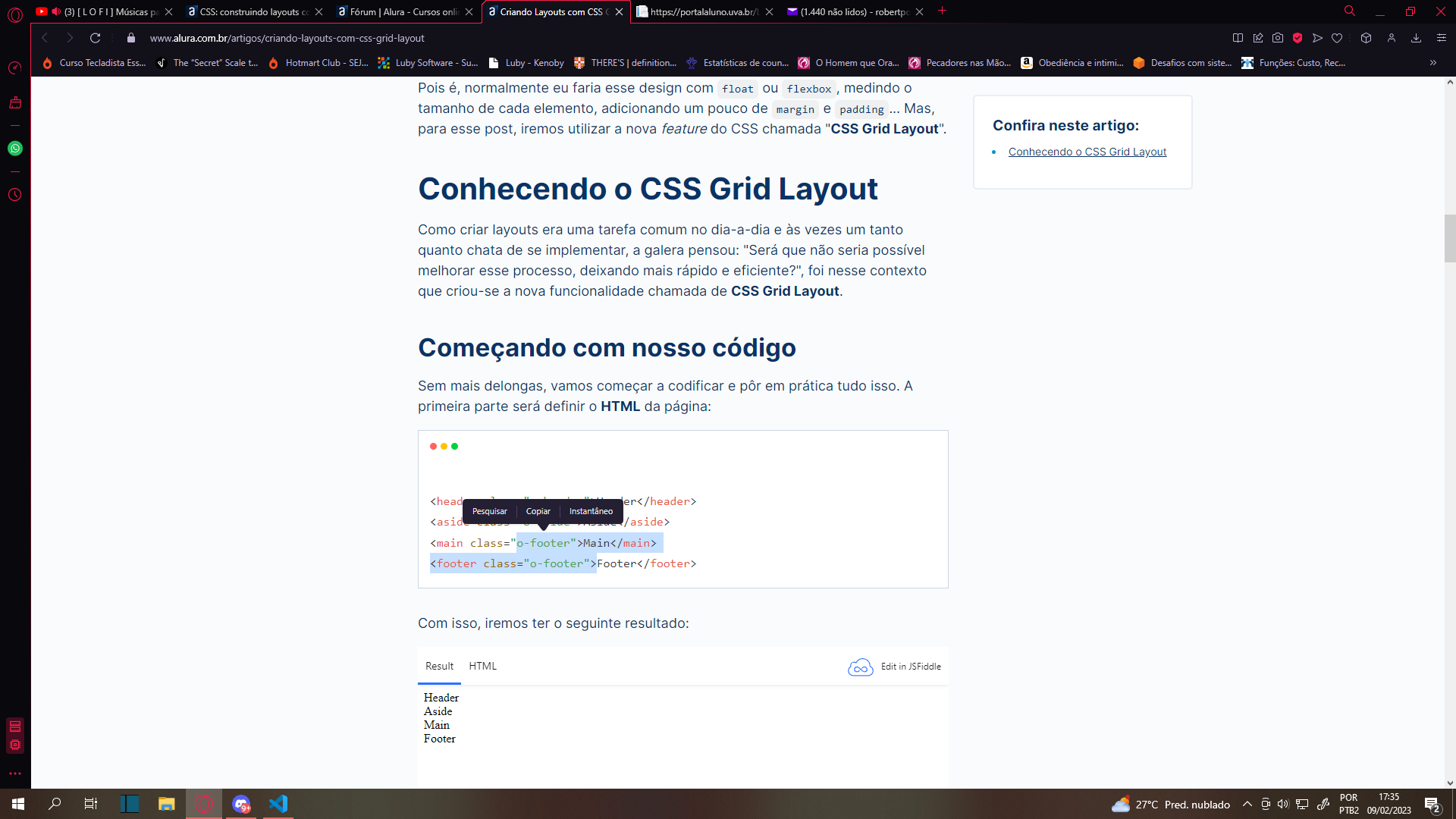Open the Opera main menu logo
Image resolution: width=1456 pixels, height=819 pixels.
point(15,14)
